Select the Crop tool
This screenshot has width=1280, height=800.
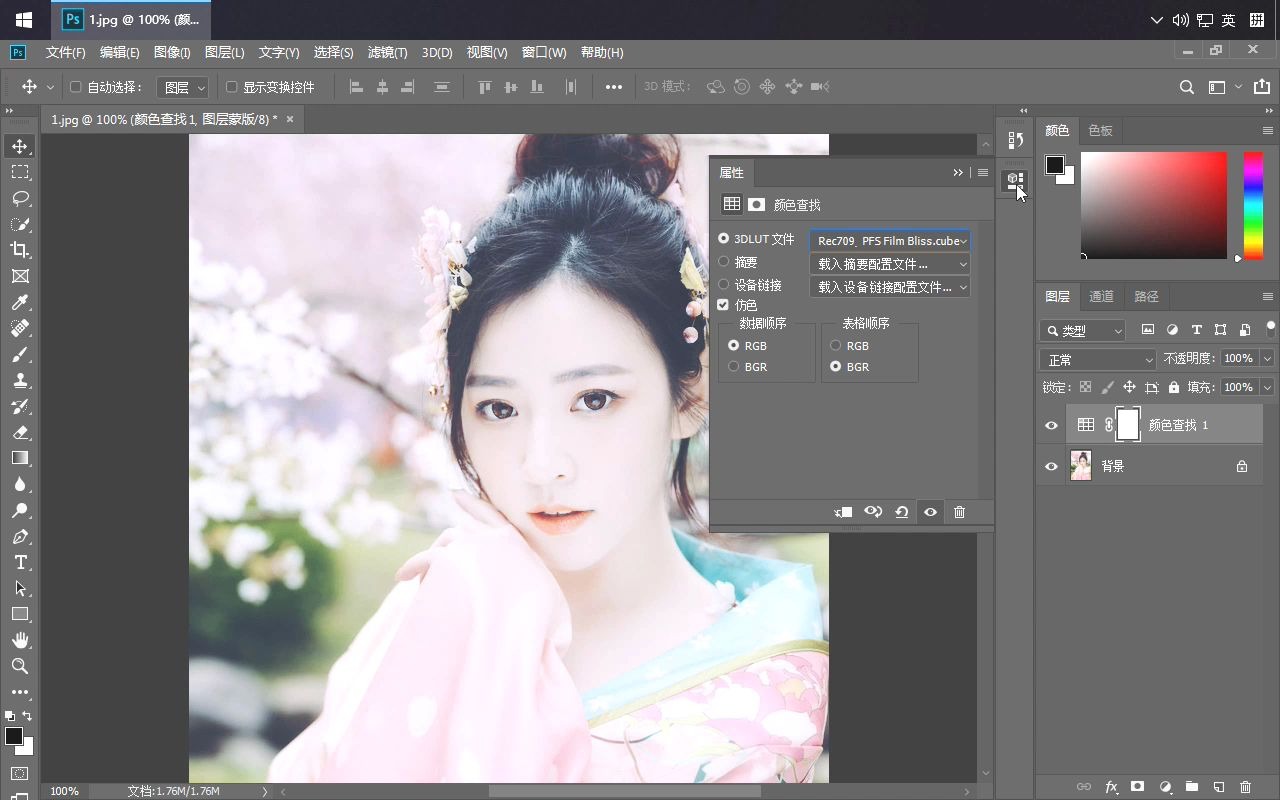coord(20,250)
